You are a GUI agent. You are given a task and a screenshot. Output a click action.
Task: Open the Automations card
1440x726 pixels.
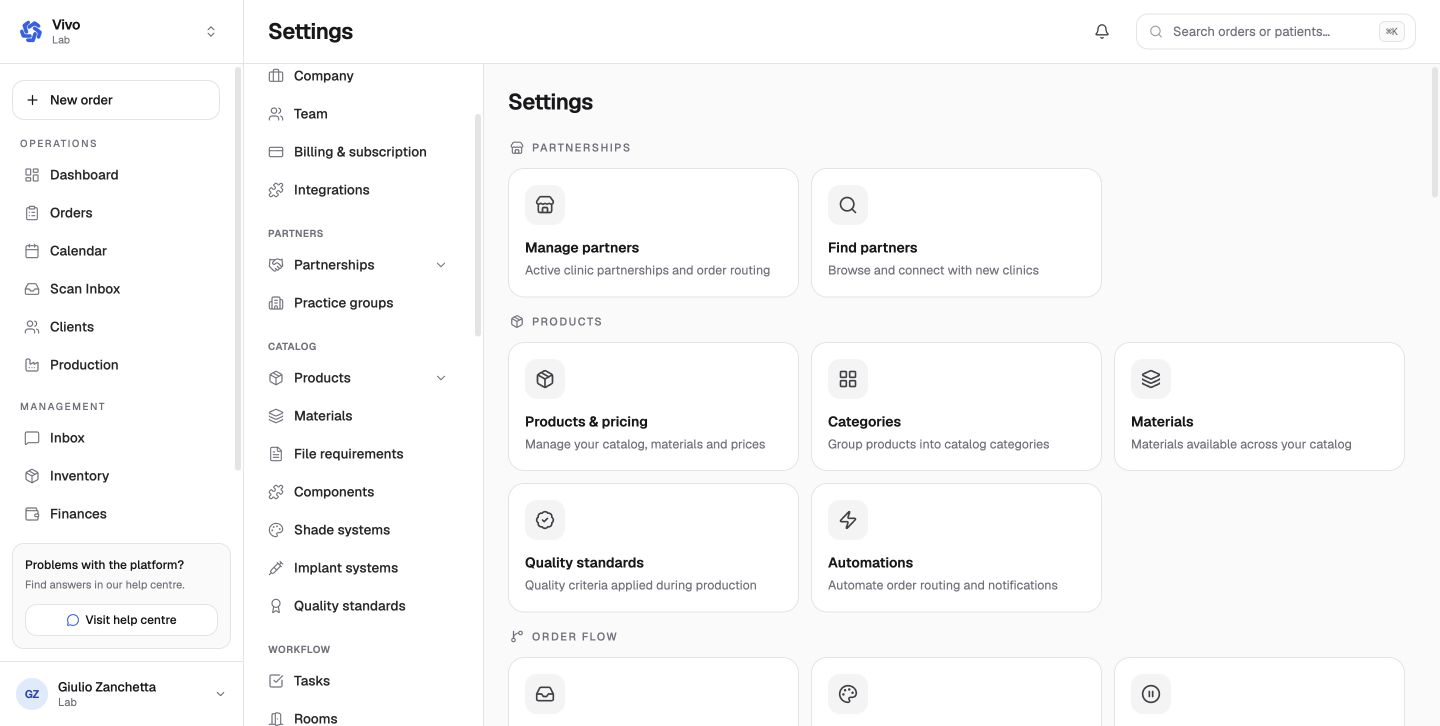(956, 547)
